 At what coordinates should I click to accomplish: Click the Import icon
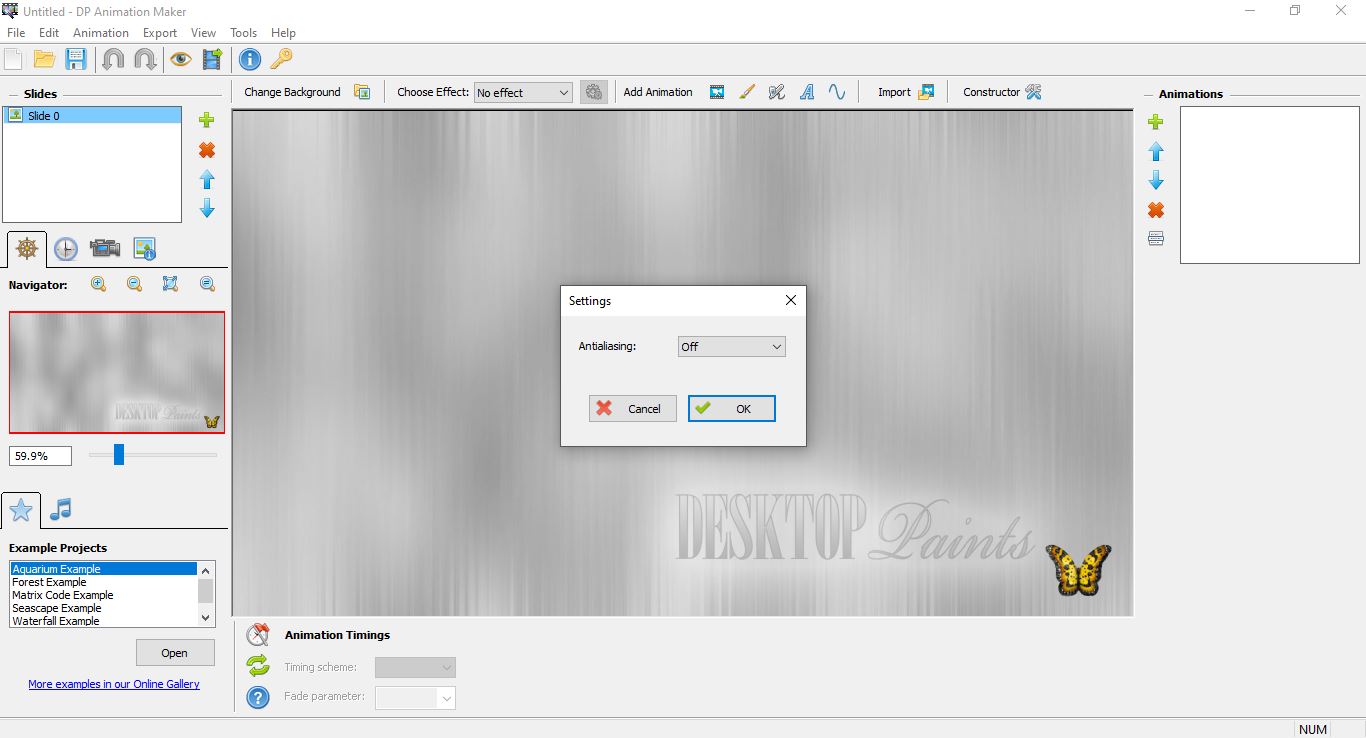point(926,92)
